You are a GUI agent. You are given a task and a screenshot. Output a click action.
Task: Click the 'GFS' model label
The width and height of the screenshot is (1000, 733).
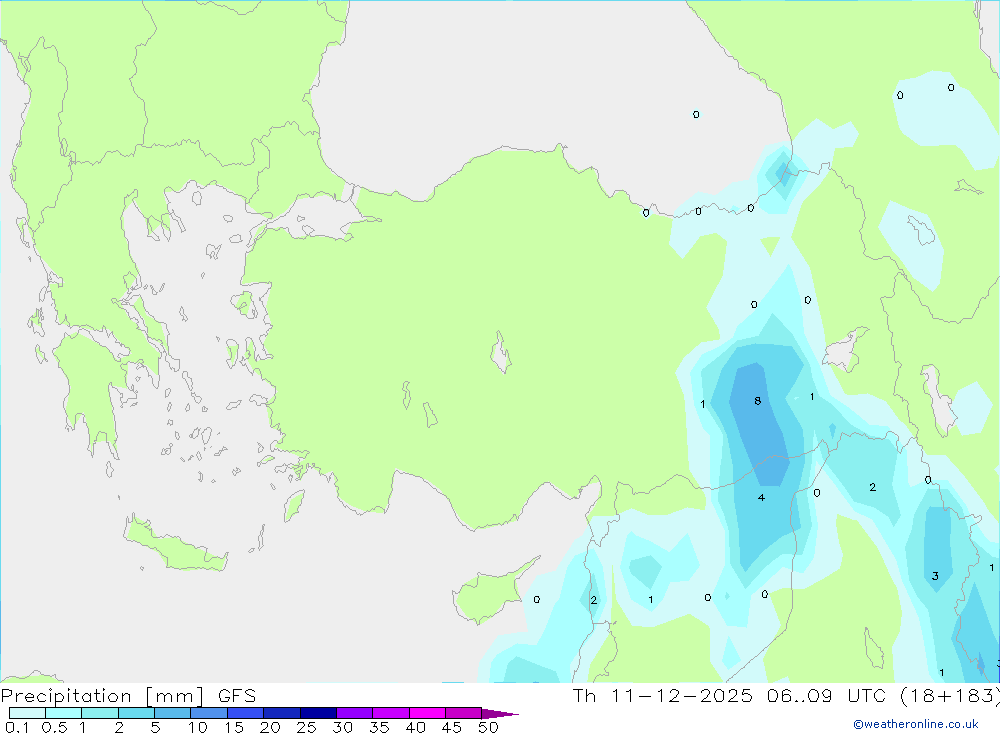[x=237, y=696]
